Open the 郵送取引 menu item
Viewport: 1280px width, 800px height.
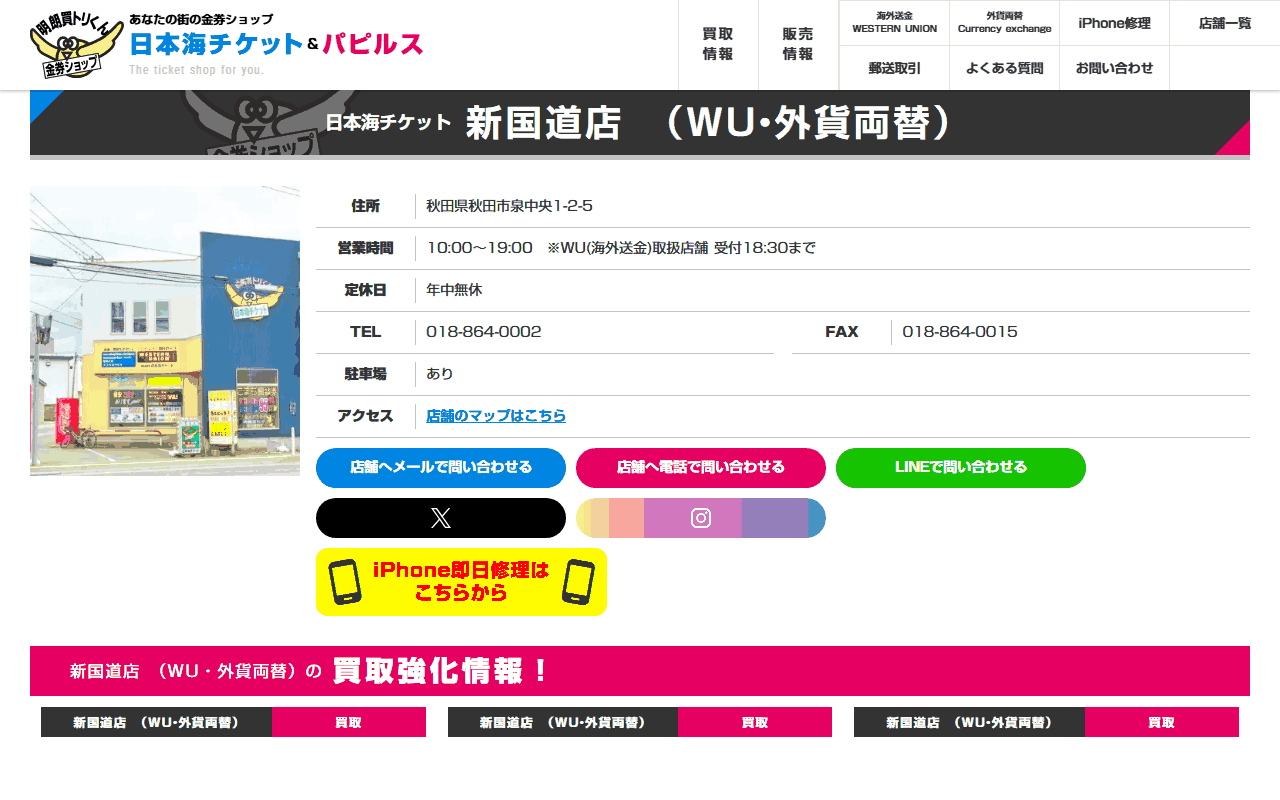(x=895, y=68)
